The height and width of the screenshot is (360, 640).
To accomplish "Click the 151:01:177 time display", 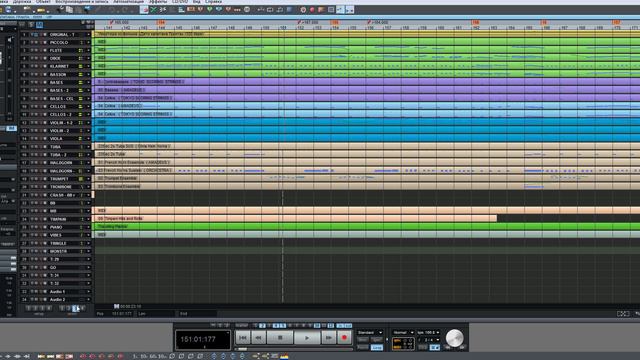I will click(203, 339).
